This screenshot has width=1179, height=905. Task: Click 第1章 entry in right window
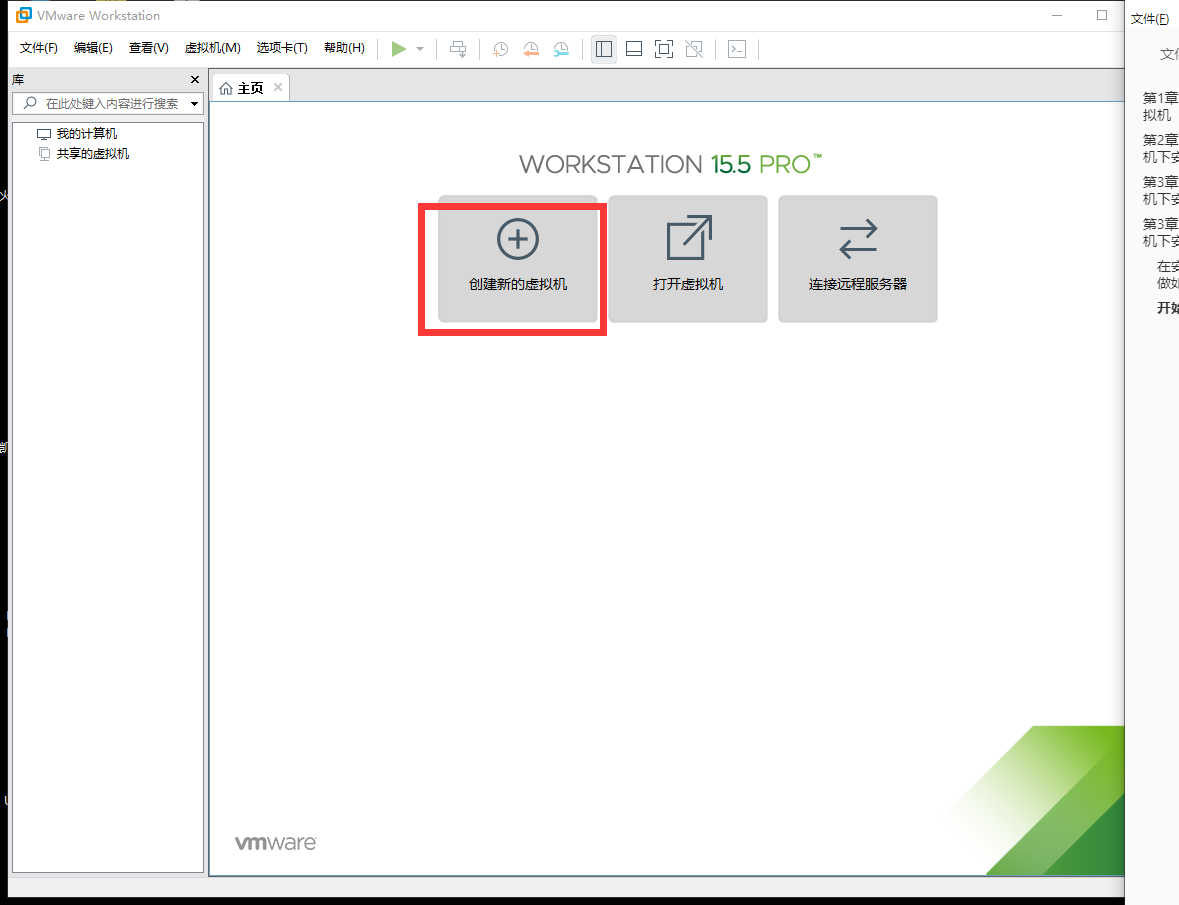pyautogui.click(x=1160, y=107)
